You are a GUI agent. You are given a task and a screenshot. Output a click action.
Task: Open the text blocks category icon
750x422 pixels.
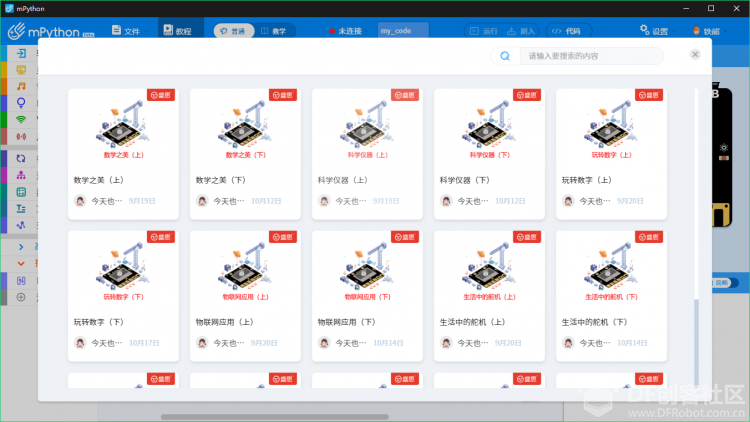[21, 209]
